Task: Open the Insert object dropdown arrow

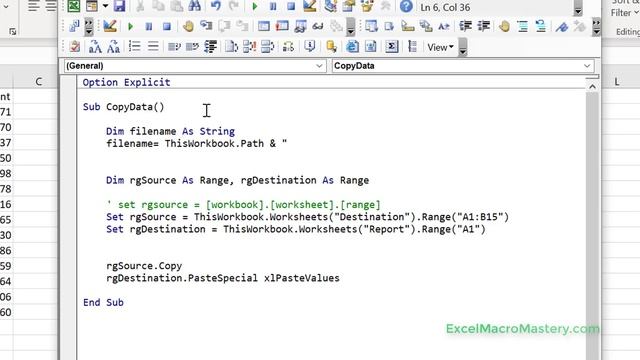Action: click(105, 6)
